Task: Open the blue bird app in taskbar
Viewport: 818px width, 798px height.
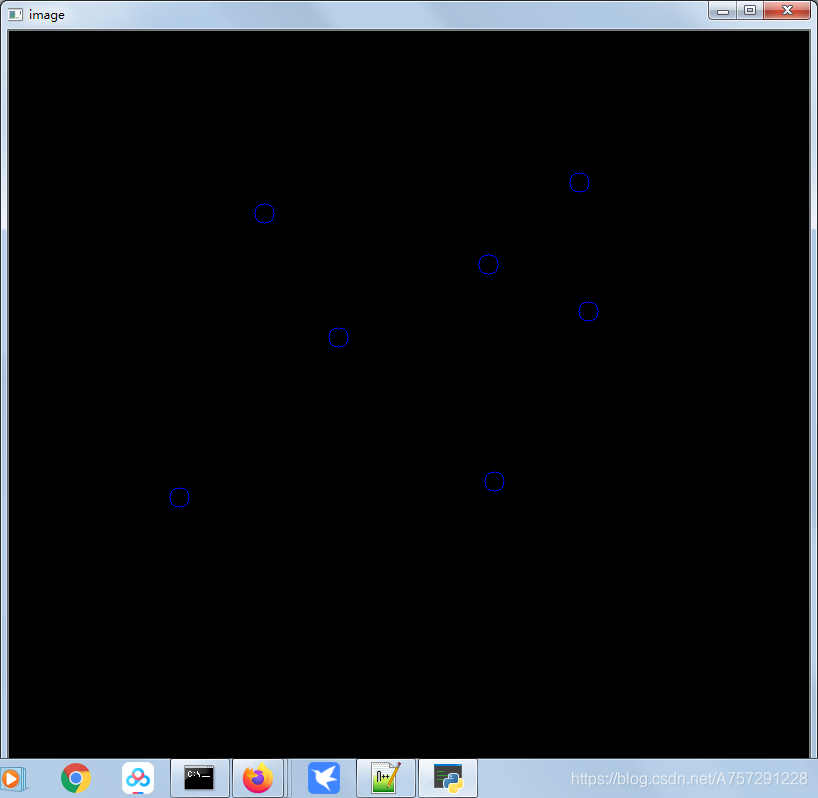Action: pyautogui.click(x=323, y=778)
